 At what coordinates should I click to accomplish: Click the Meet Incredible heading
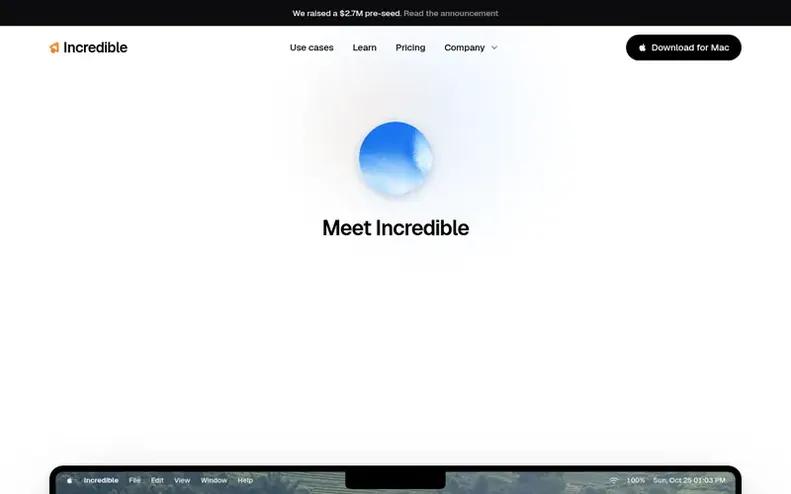(x=396, y=228)
